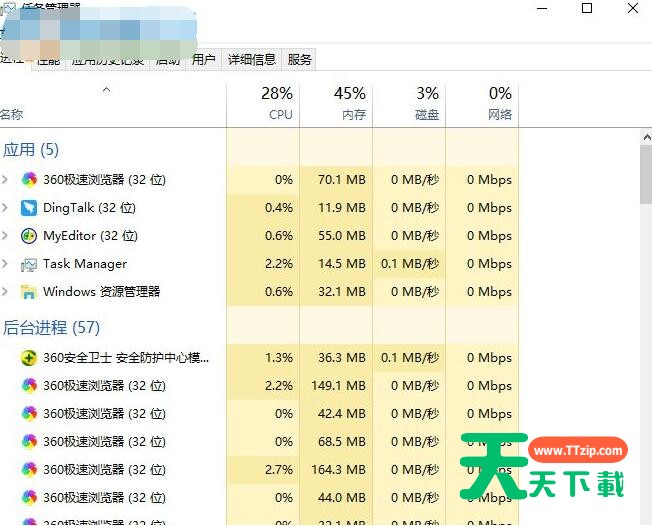This screenshot has height=526, width=652.
Task: Sort processes by the CPU column
Action: tap(263, 104)
